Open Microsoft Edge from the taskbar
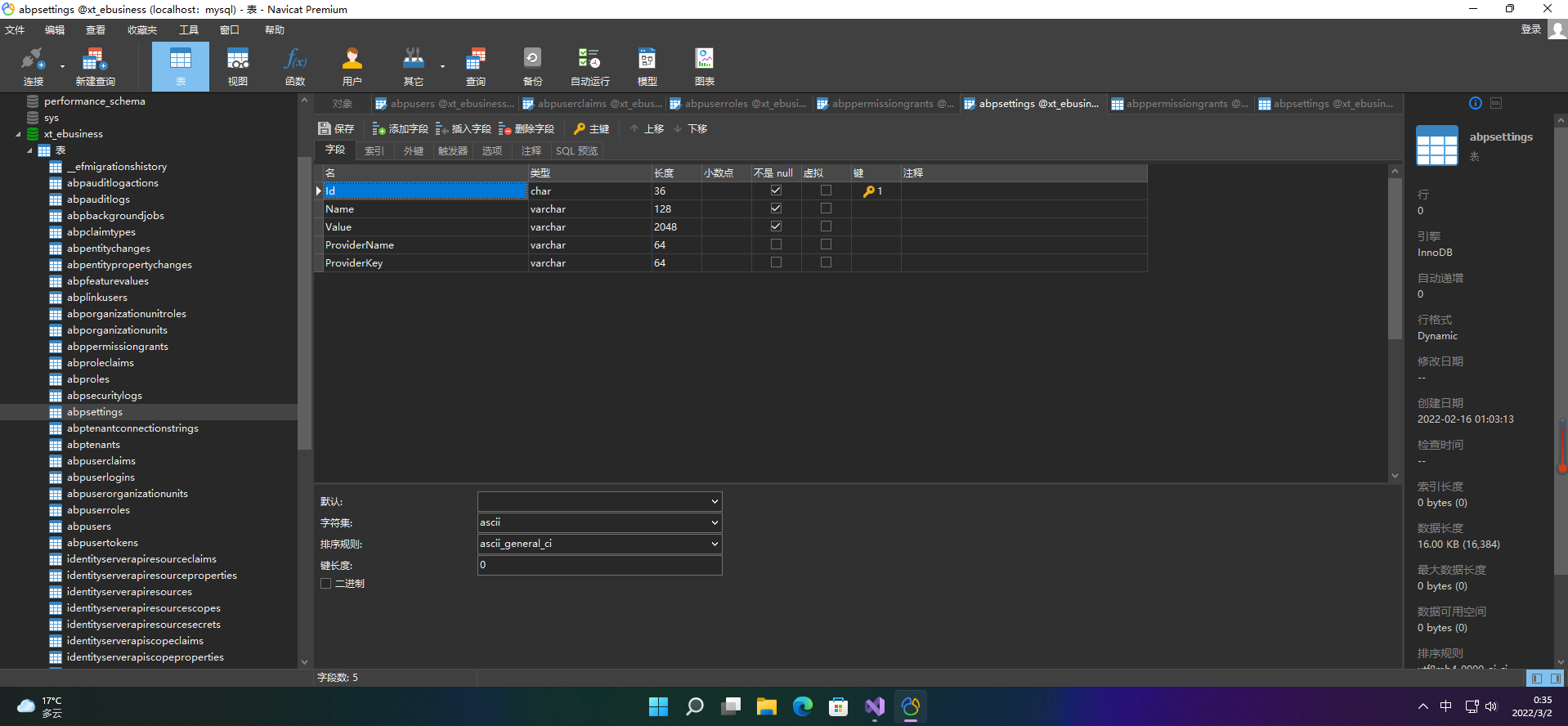This screenshot has height=726, width=1568. click(803, 706)
